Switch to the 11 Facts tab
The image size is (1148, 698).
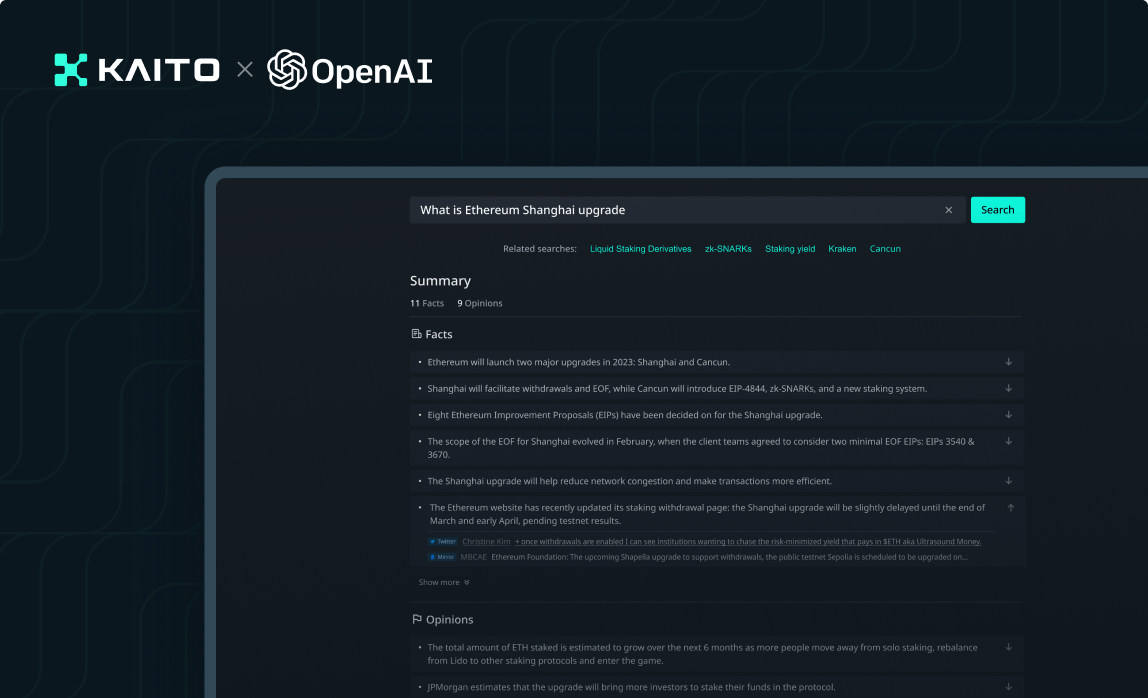pyautogui.click(x=427, y=303)
